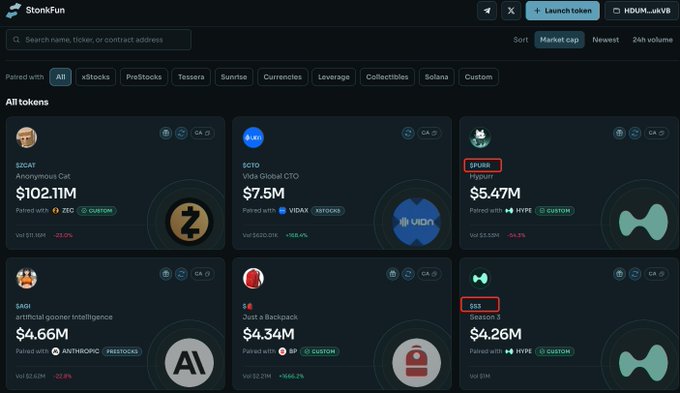Viewport: 680px width, 393px height.
Task: Filter tokens by Currencies
Action: click(282, 77)
